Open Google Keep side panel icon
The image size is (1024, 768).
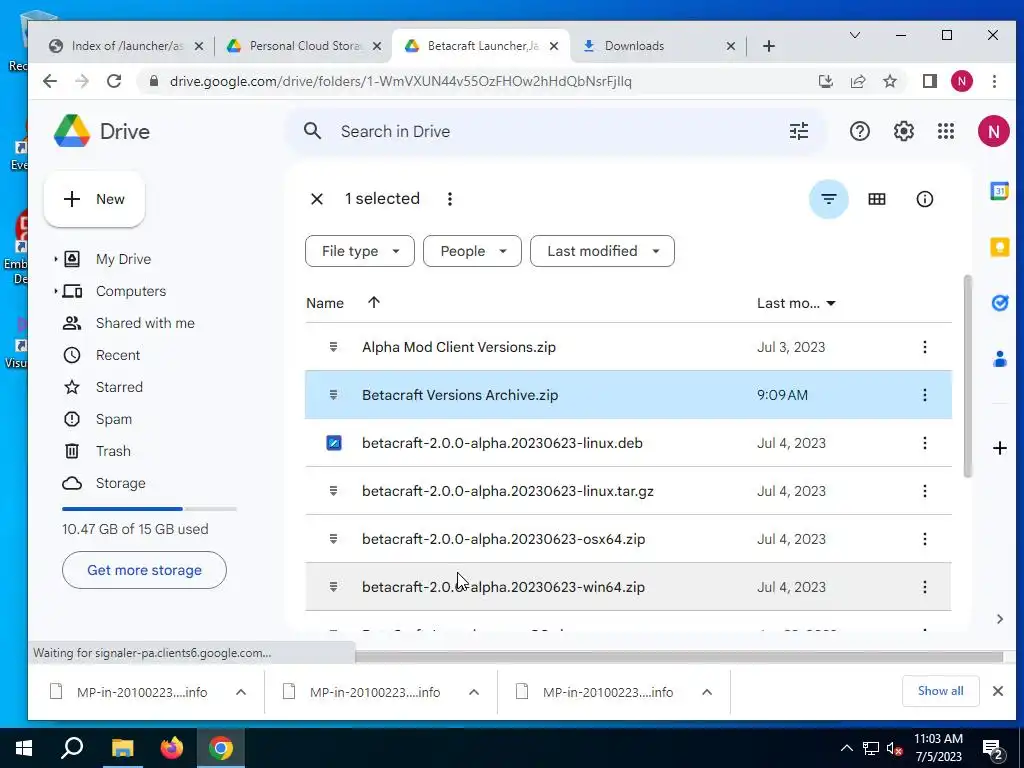(999, 247)
